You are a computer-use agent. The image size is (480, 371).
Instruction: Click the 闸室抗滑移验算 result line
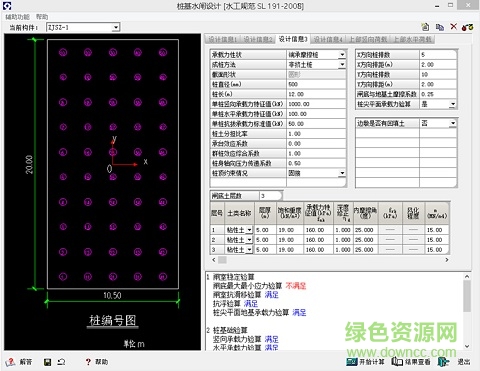click(x=246, y=295)
